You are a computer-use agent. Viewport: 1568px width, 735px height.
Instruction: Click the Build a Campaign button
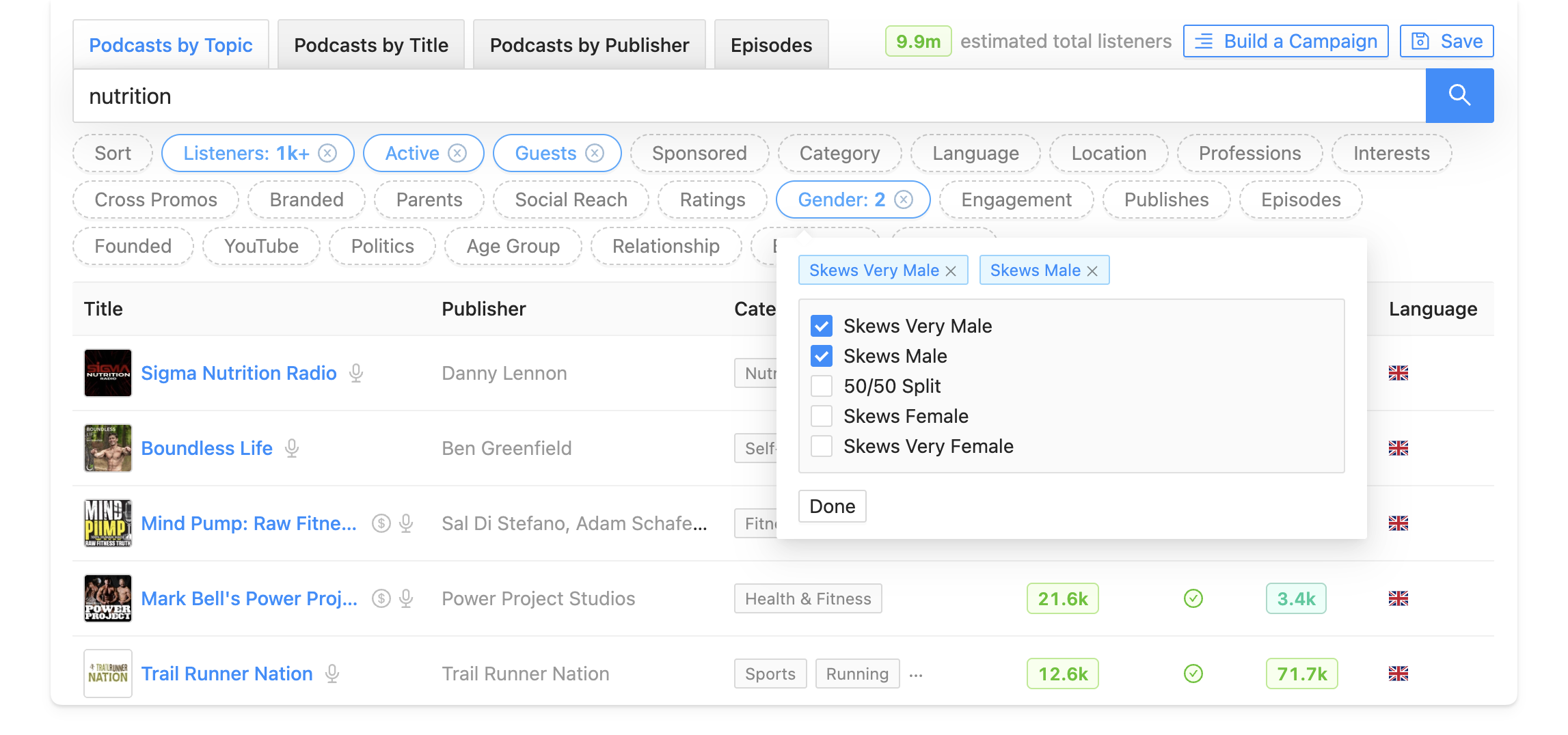(x=1284, y=41)
